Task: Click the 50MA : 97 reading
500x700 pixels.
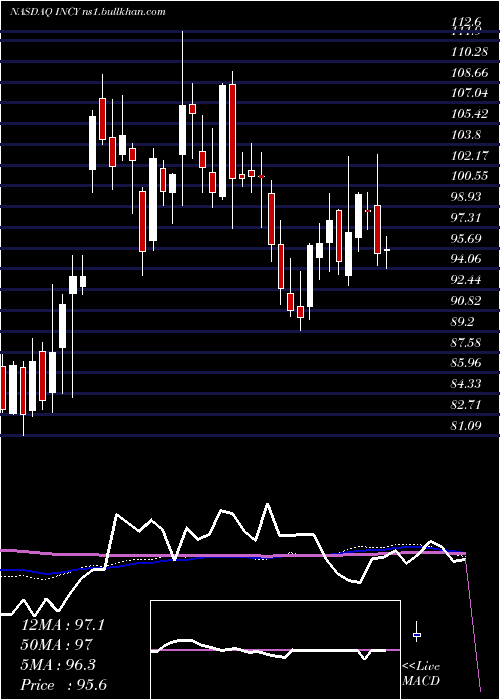Action: (57, 645)
